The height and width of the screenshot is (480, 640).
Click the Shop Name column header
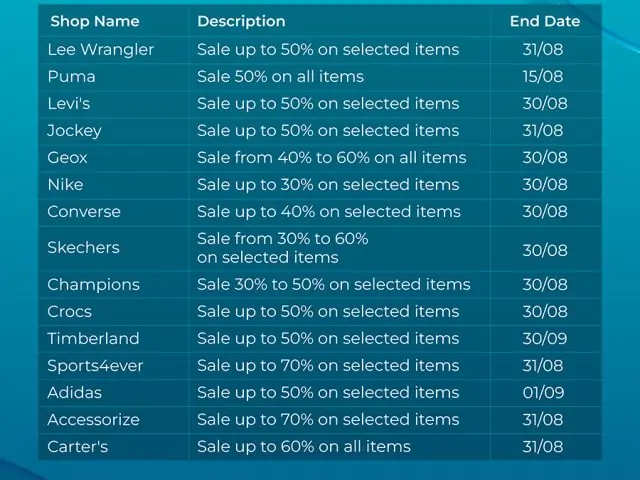(95, 21)
